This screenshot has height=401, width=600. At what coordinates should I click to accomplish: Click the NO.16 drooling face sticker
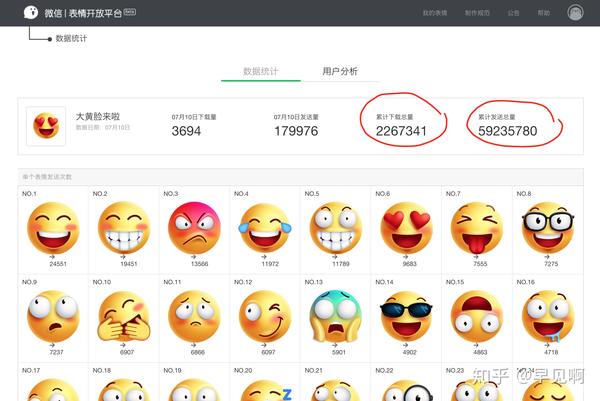pyautogui.click(x=548, y=316)
